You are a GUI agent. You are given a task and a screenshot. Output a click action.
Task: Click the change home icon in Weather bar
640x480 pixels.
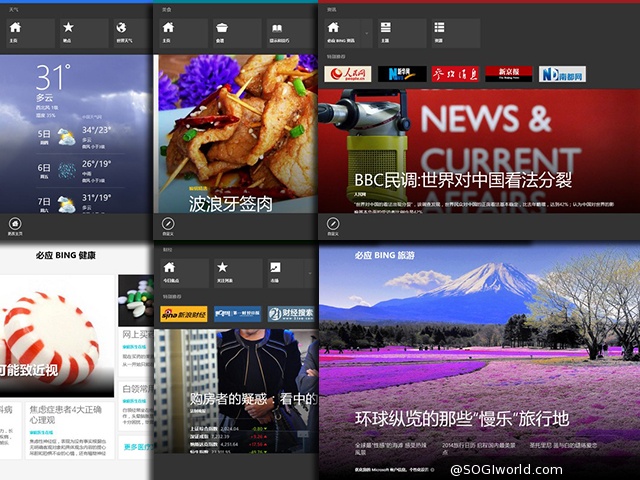point(15,224)
